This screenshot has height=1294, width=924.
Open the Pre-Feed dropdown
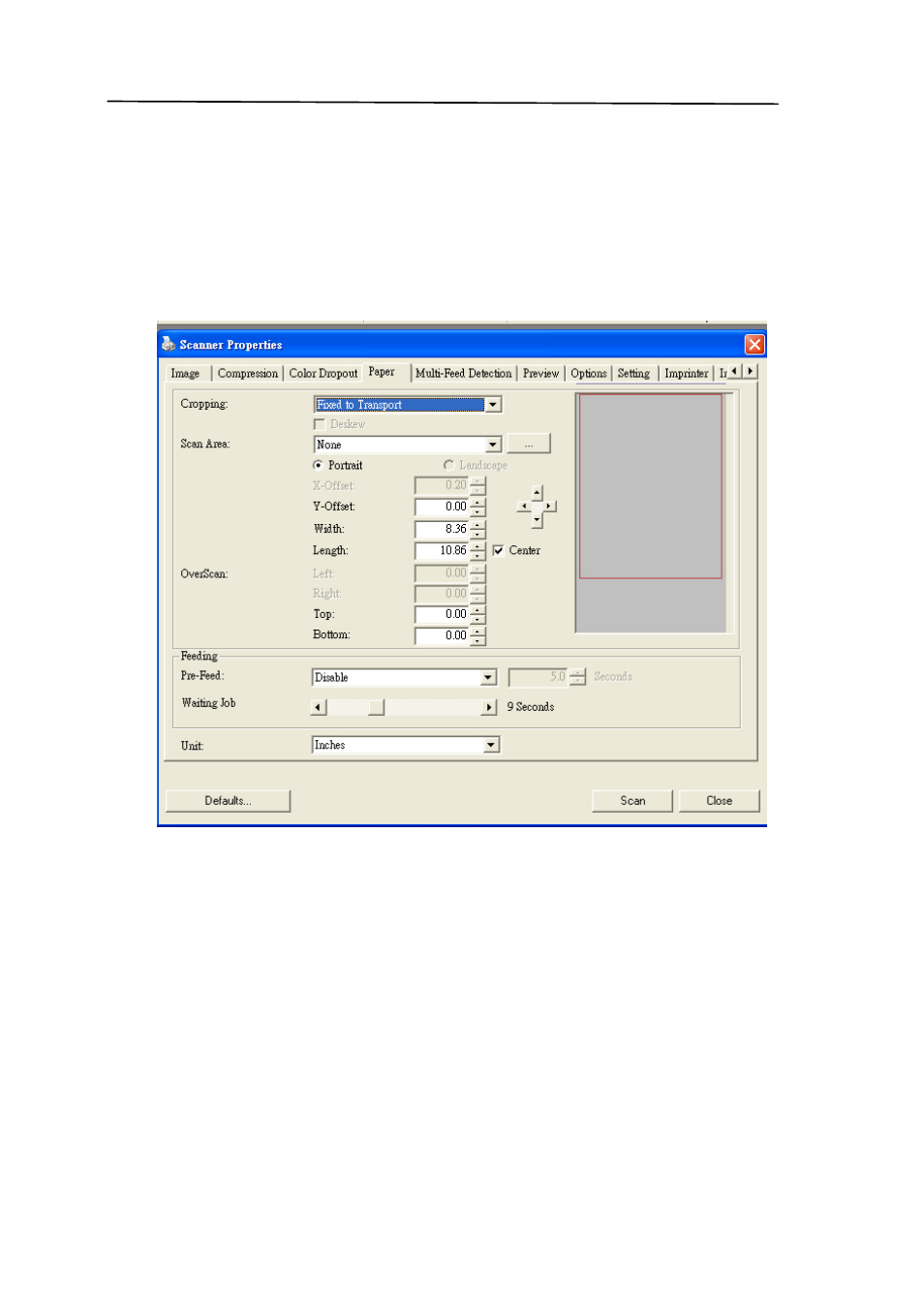click(x=488, y=678)
